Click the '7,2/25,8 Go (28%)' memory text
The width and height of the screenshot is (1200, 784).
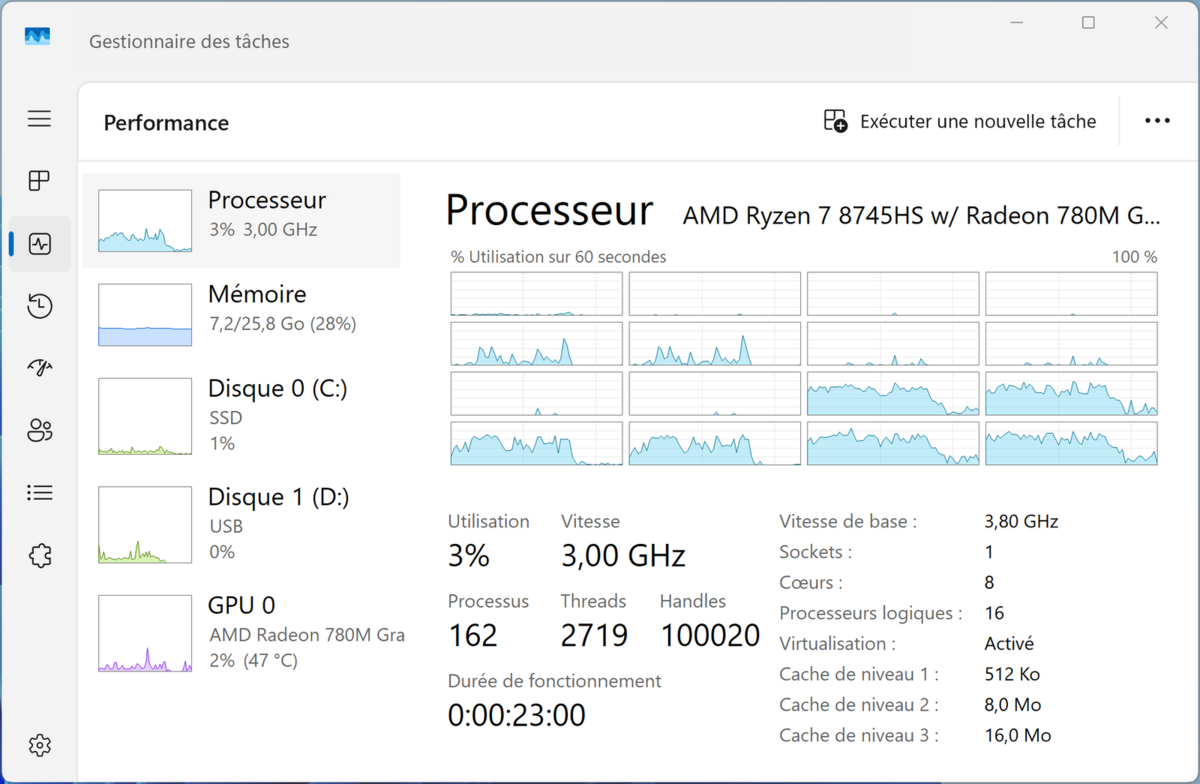pyautogui.click(x=282, y=324)
